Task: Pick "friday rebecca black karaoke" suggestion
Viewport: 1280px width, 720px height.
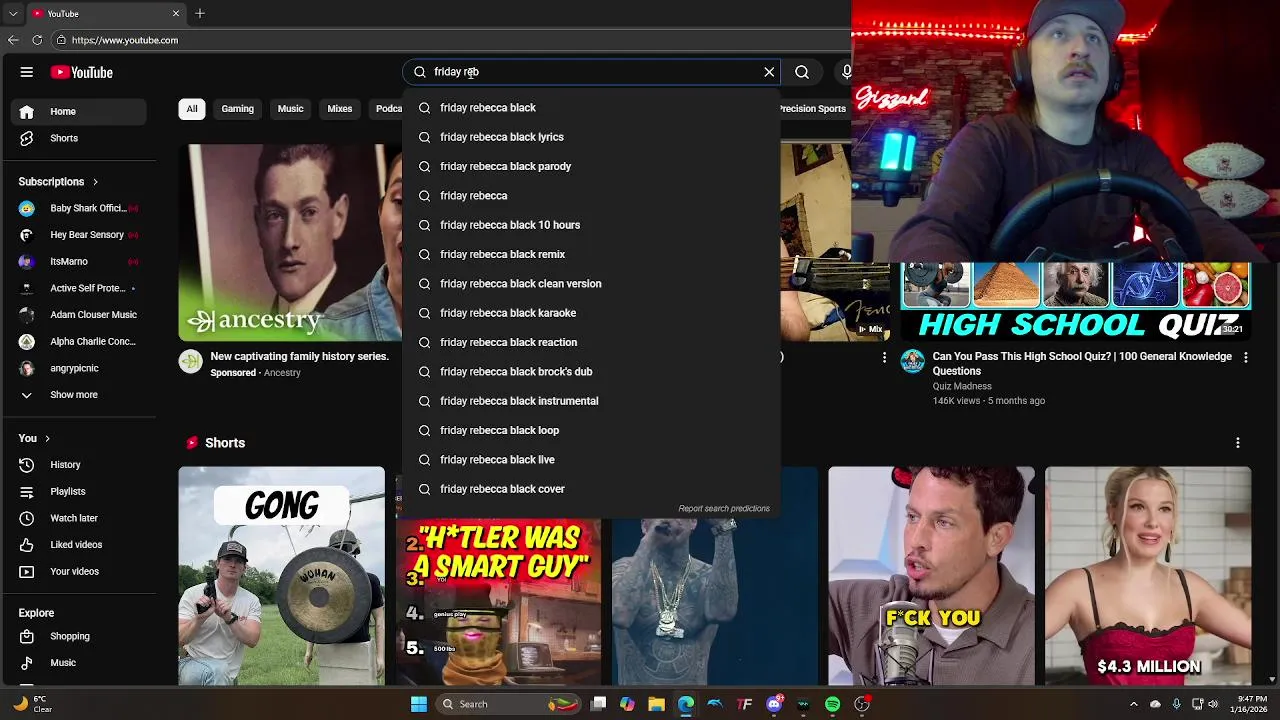Action: (591, 313)
